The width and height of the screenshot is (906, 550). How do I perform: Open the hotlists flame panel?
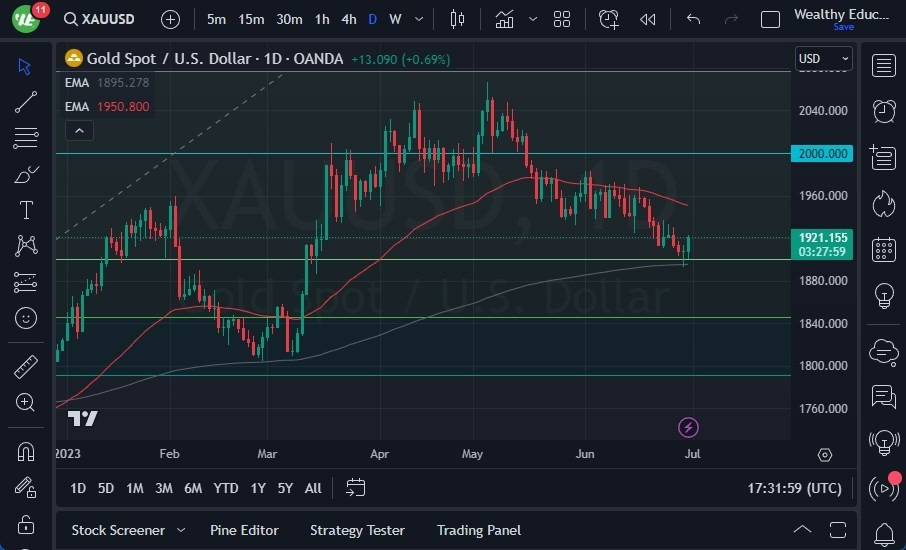click(x=883, y=204)
